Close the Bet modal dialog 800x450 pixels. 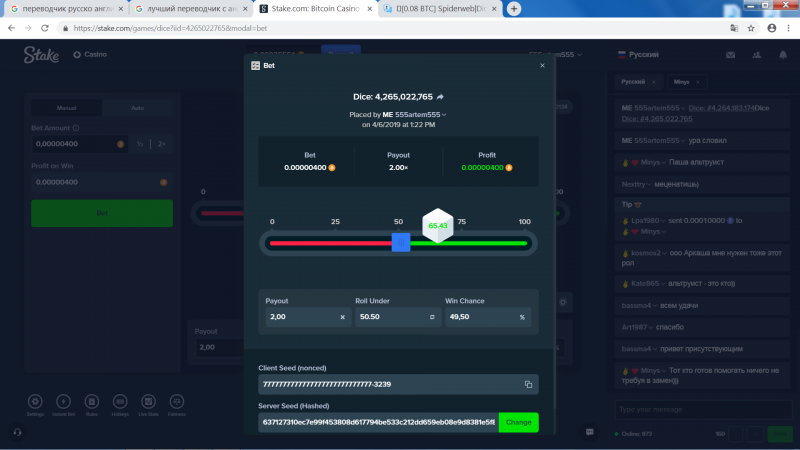pos(542,65)
